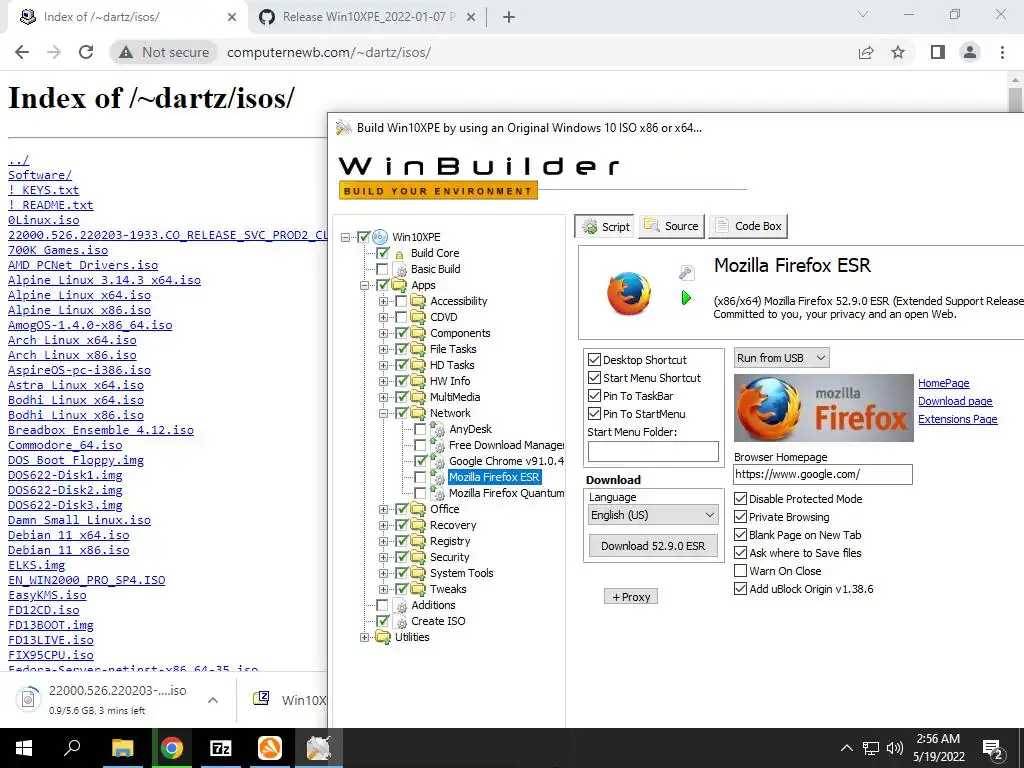1024x768 pixels.
Task: Uncheck Pin To StartMenu option
Action: [x=594, y=414]
